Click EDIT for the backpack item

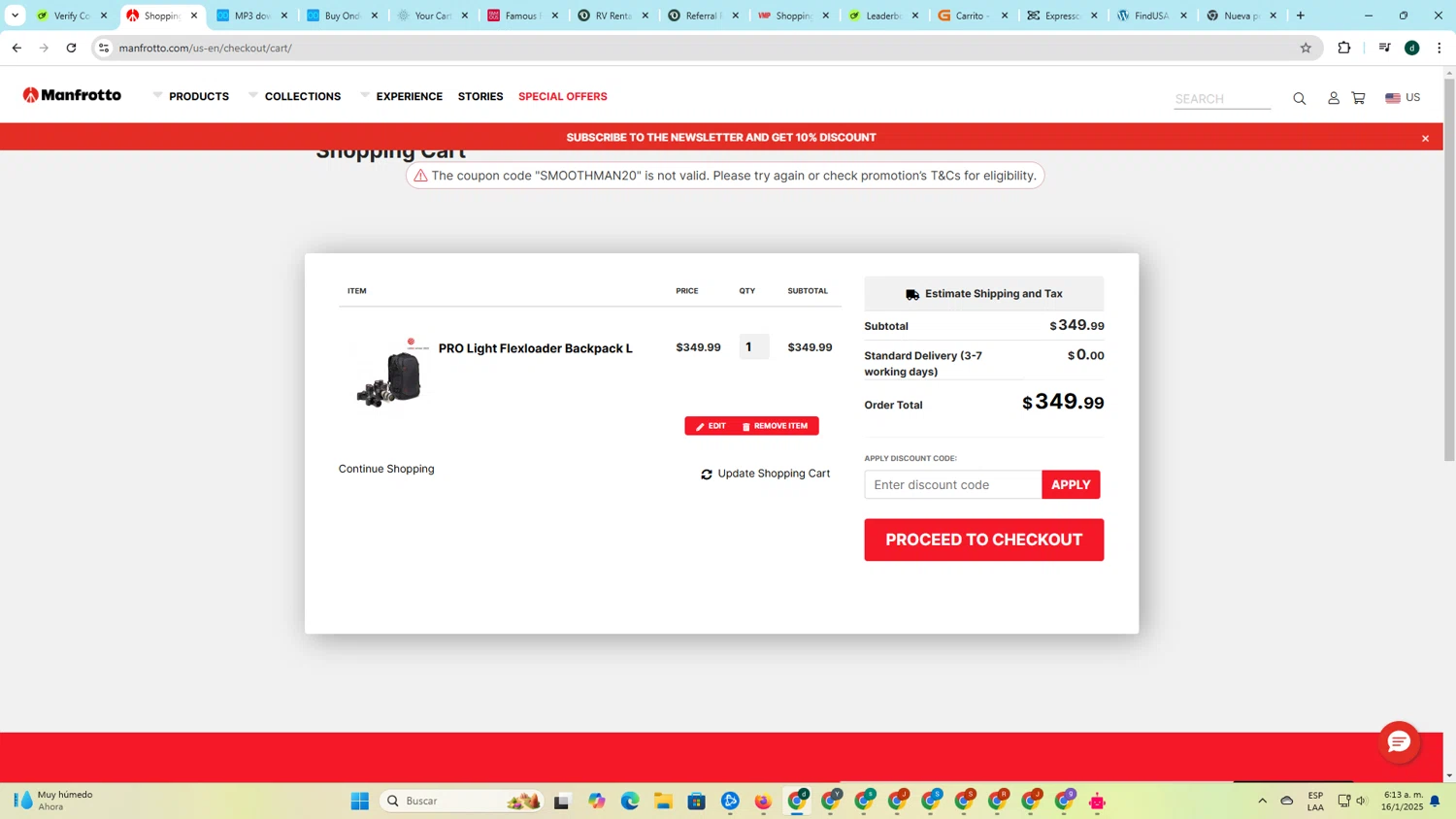coord(711,426)
